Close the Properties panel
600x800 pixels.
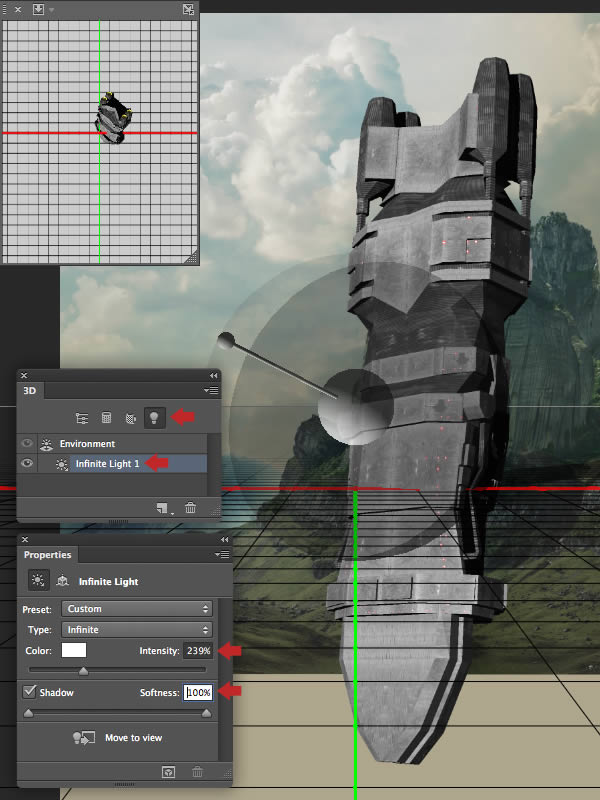(25, 539)
